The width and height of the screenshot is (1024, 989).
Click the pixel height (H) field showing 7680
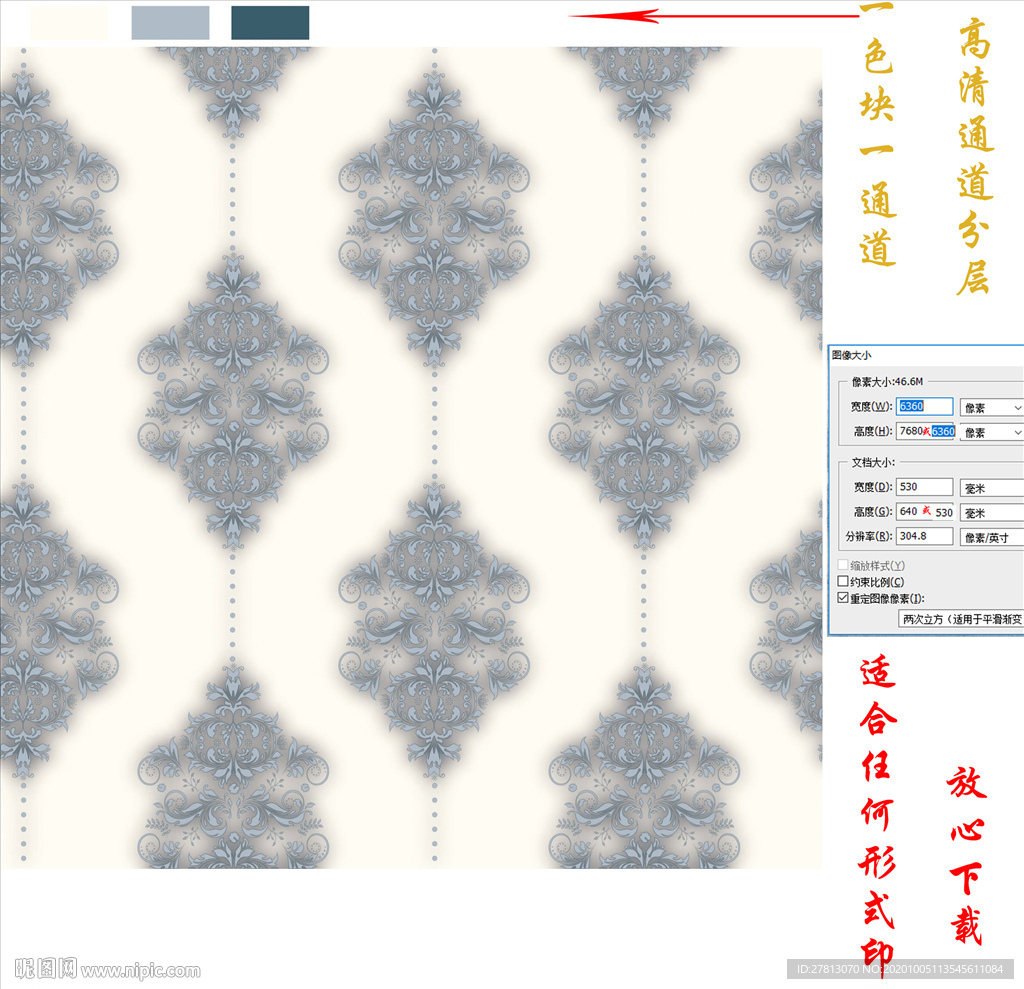click(925, 431)
